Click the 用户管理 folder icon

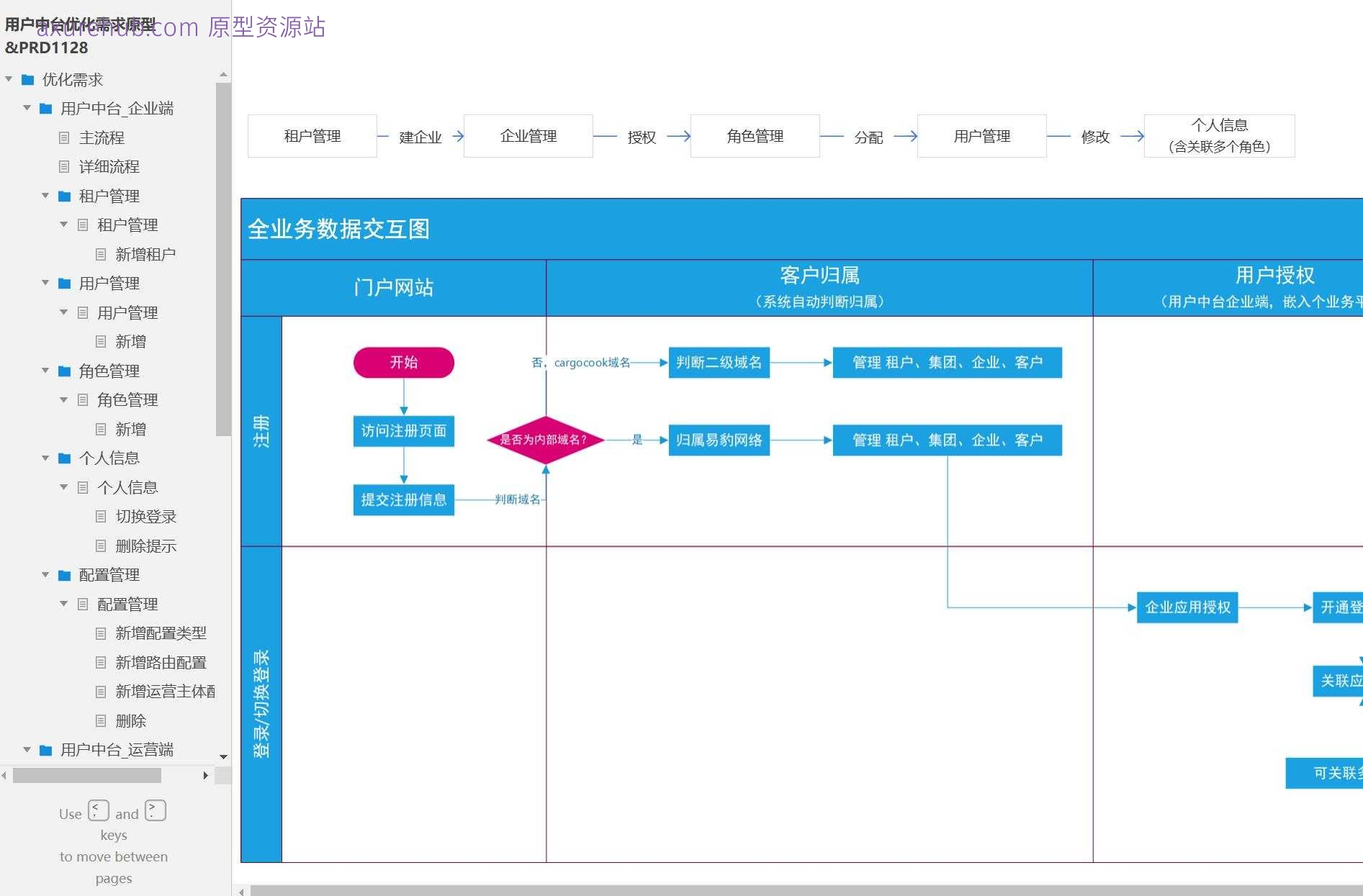pyautogui.click(x=65, y=283)
